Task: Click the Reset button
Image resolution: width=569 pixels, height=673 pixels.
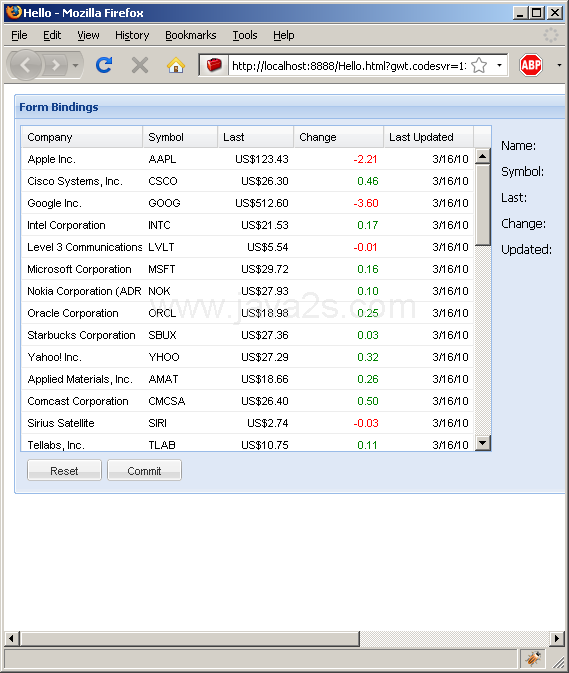Action: click(x=64, y=470)
